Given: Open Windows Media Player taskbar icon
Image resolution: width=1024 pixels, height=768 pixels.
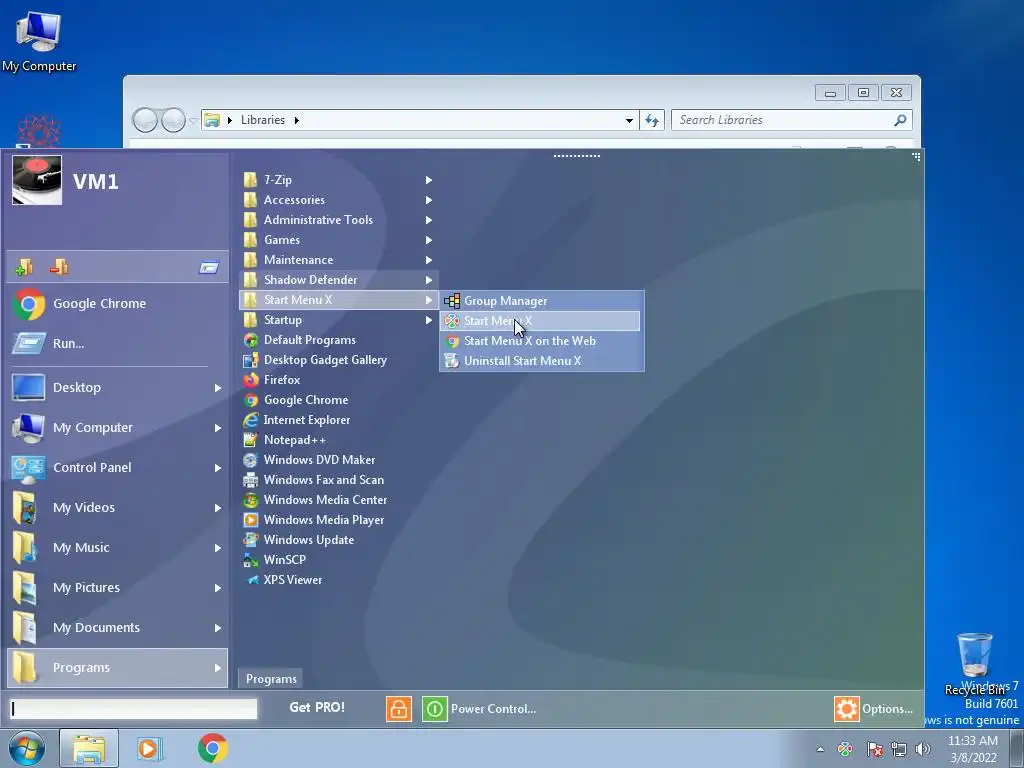Looking at the screenshot, I should [x=150, y=748].
